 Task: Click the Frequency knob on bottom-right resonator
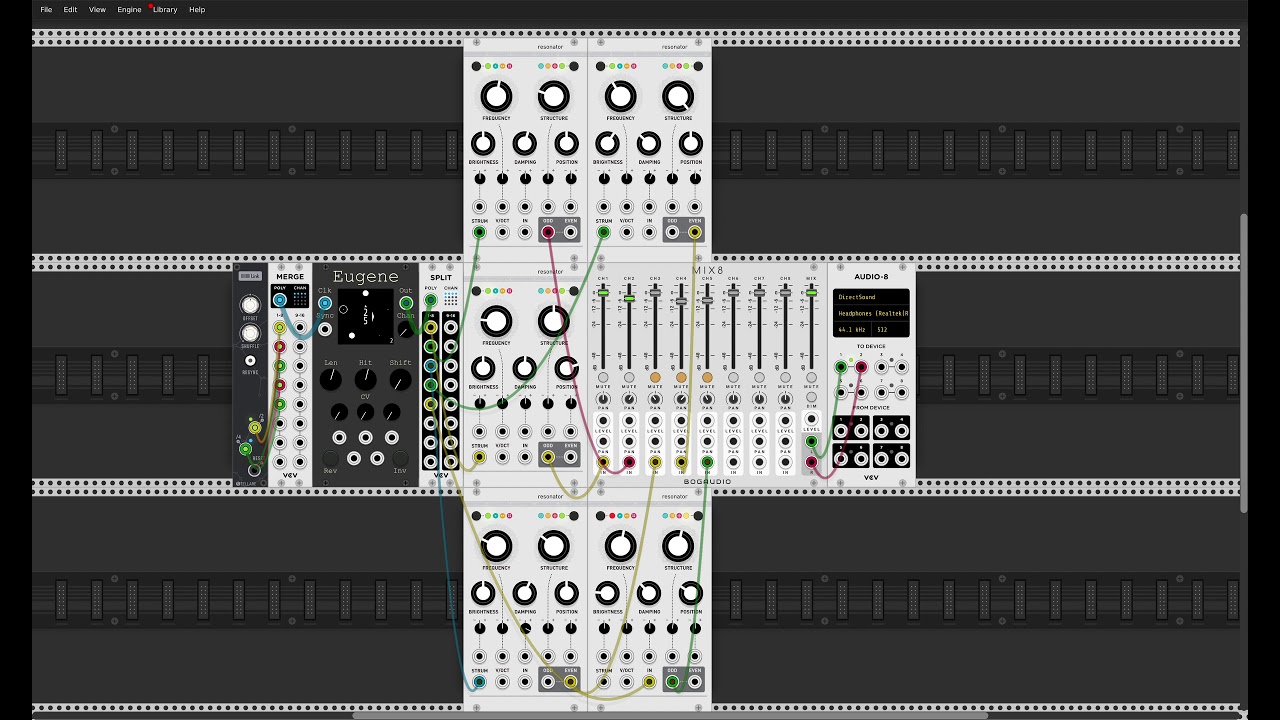(x=620, y=546)
